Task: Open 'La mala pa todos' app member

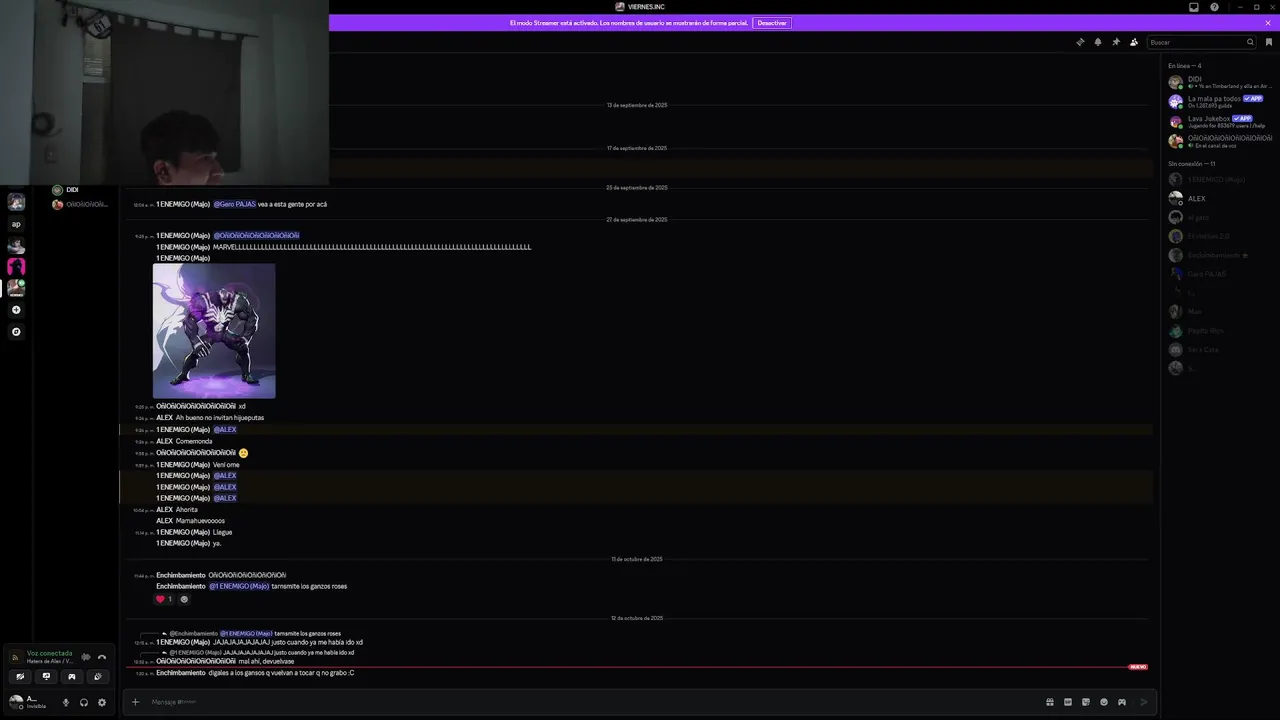Action: tap(1220, 101)
